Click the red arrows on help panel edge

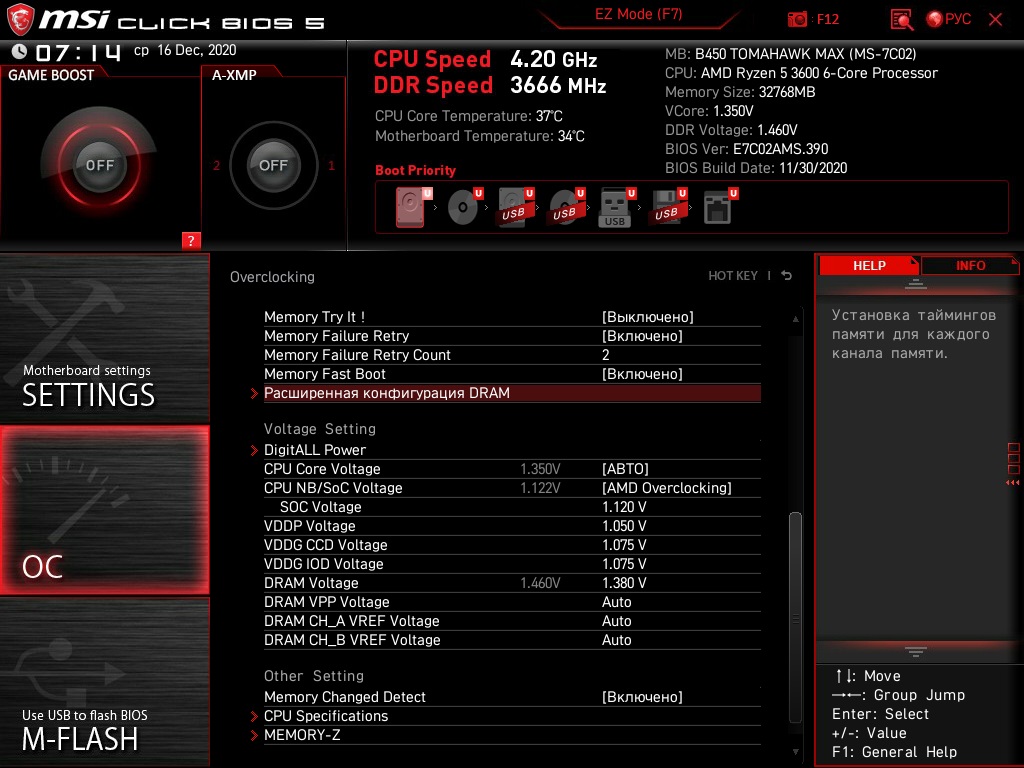coord(1012,483)
